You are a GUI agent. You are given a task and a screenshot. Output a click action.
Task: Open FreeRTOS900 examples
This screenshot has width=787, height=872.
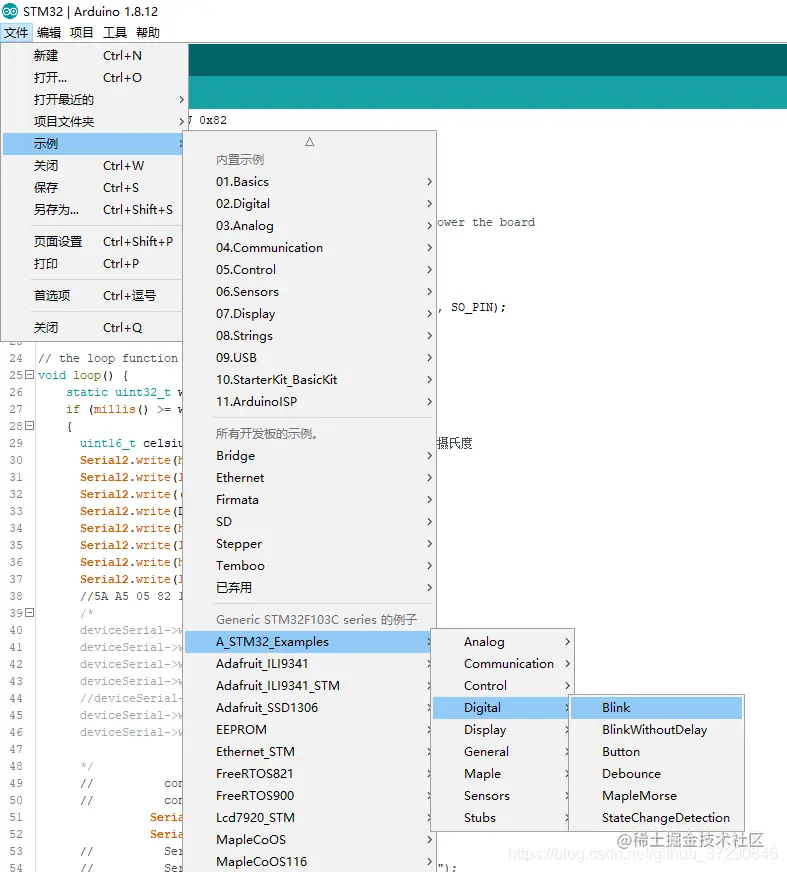(x=309, y=795)
